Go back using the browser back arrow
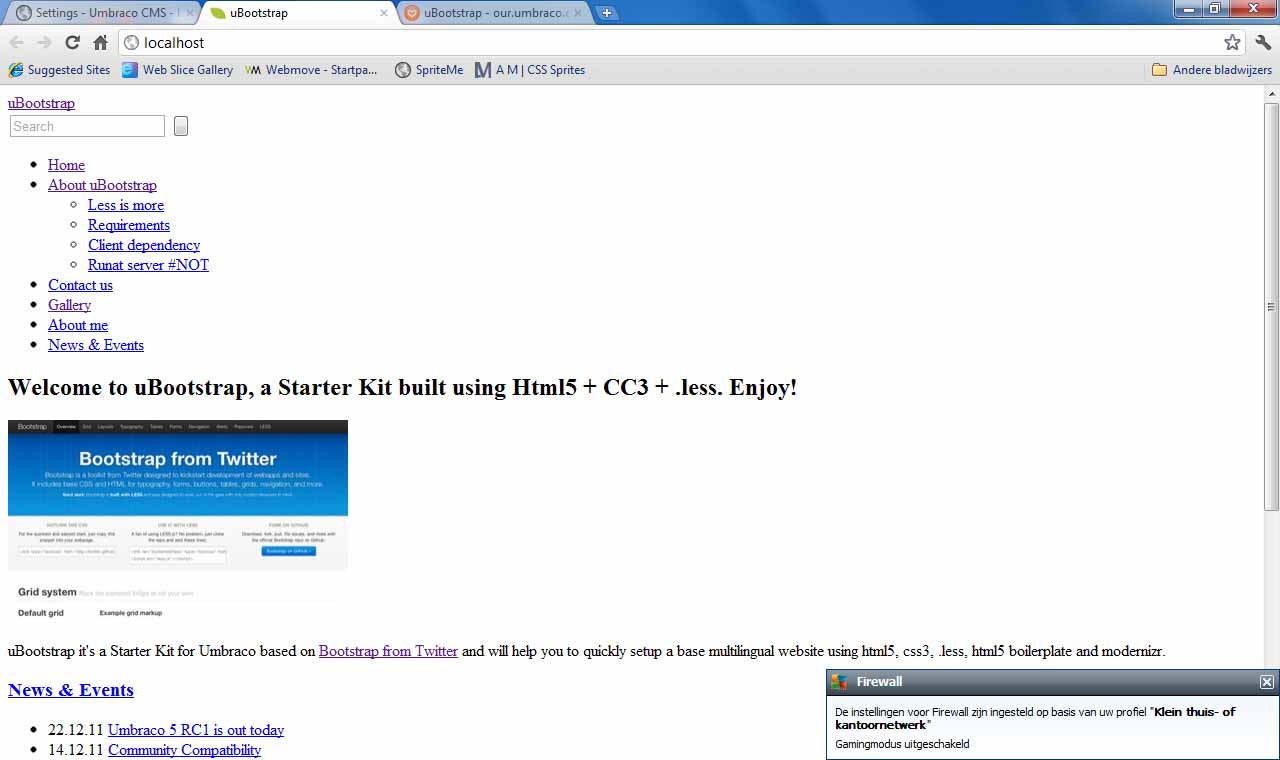Viewport: 1280px width, 760px height. 17,42
